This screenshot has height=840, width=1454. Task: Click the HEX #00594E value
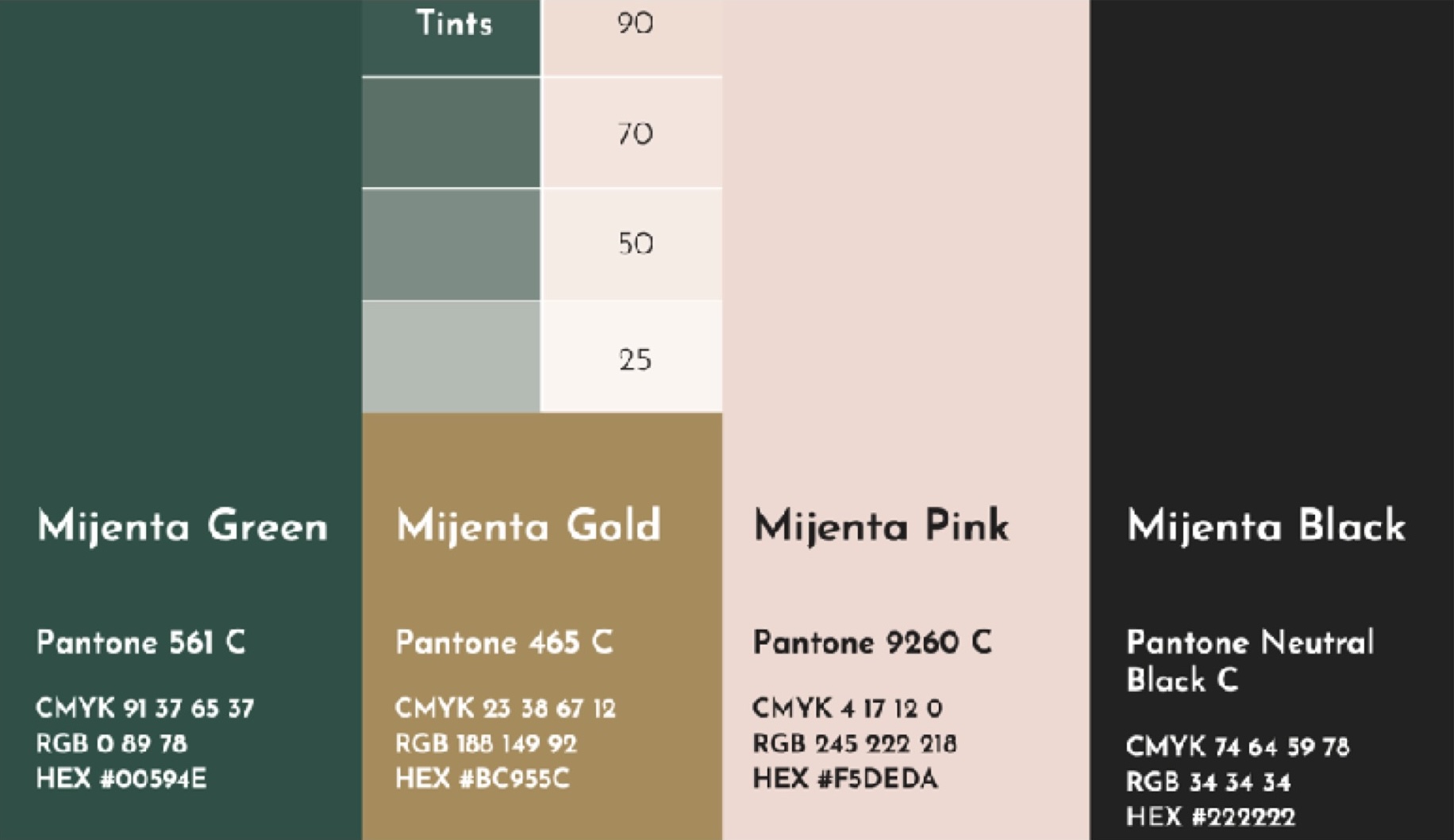tap(121, 778)
